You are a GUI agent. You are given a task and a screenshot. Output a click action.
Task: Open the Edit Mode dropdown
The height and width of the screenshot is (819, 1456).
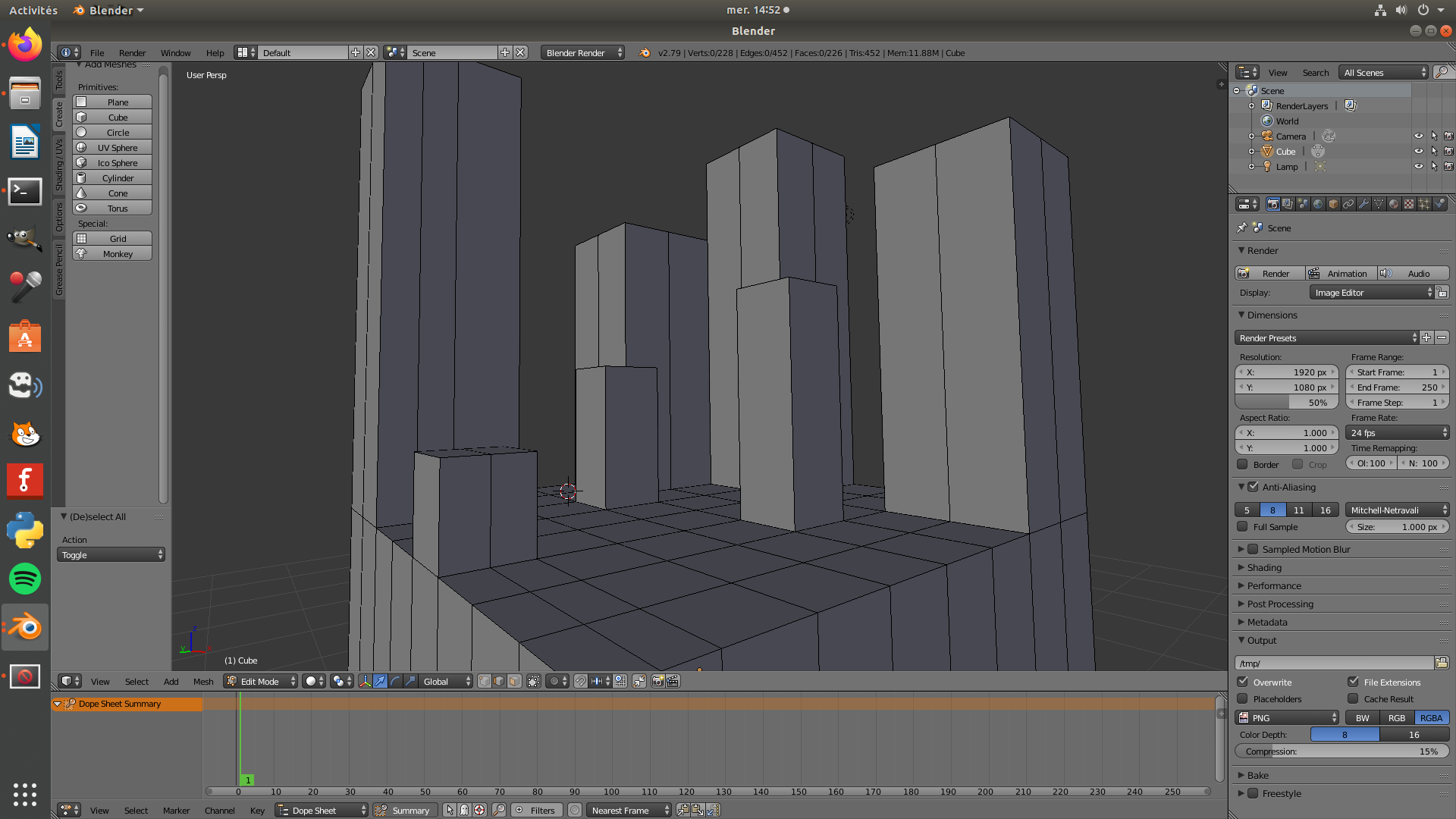pyautogui.click(x=260, y=681)
